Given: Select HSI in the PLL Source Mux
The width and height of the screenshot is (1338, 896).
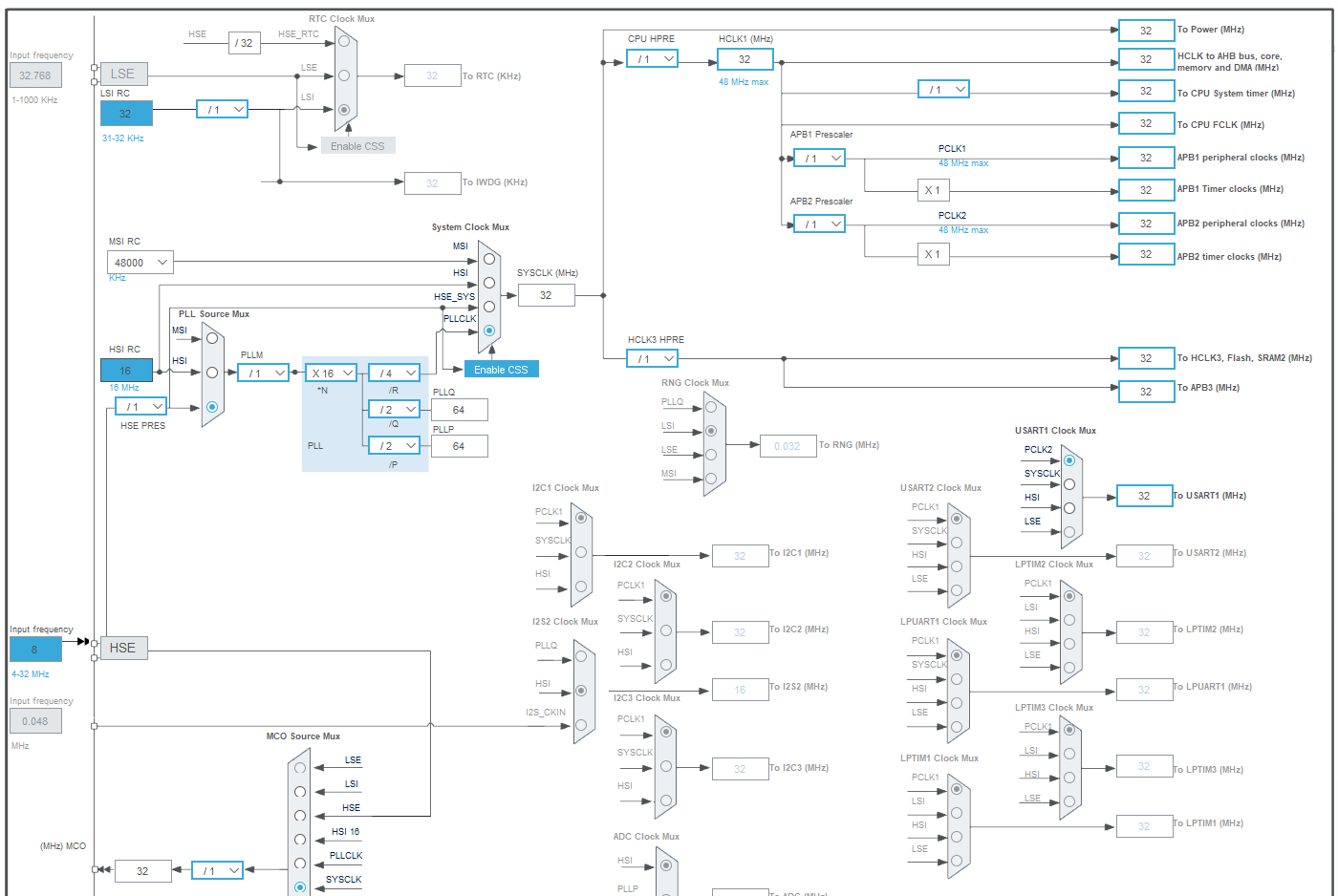Looking at the screenshot, I should coord(212,371).
